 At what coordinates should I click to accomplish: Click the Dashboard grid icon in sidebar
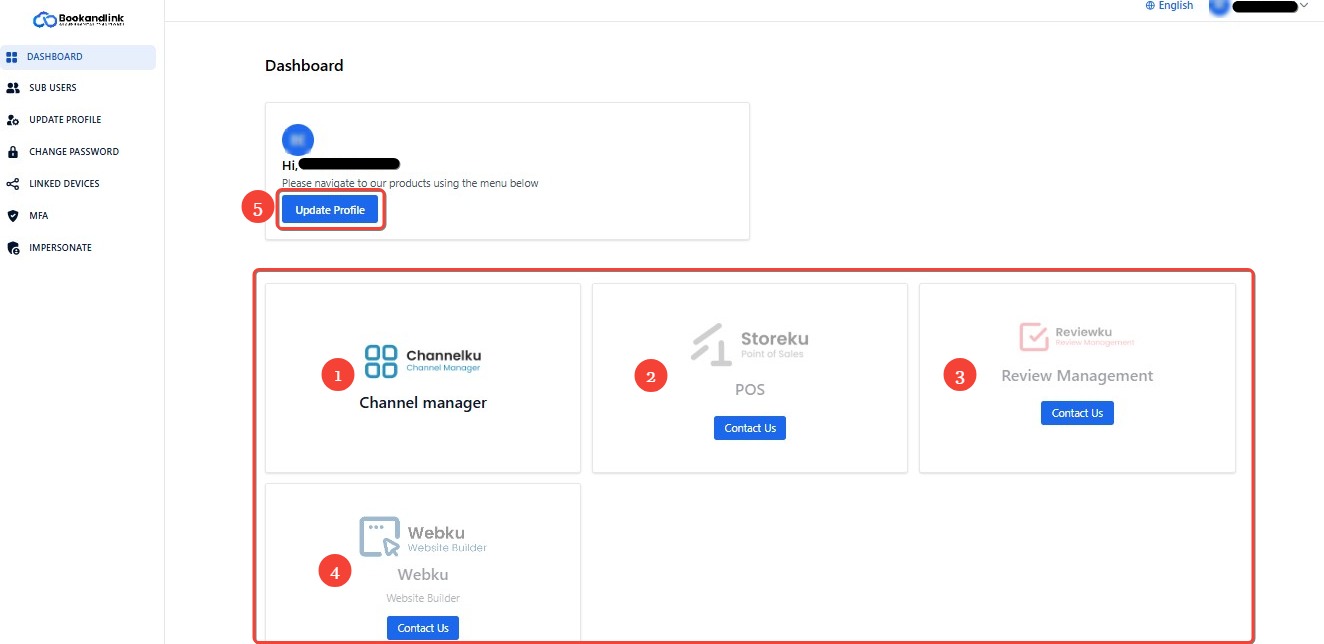click(12, 57)
